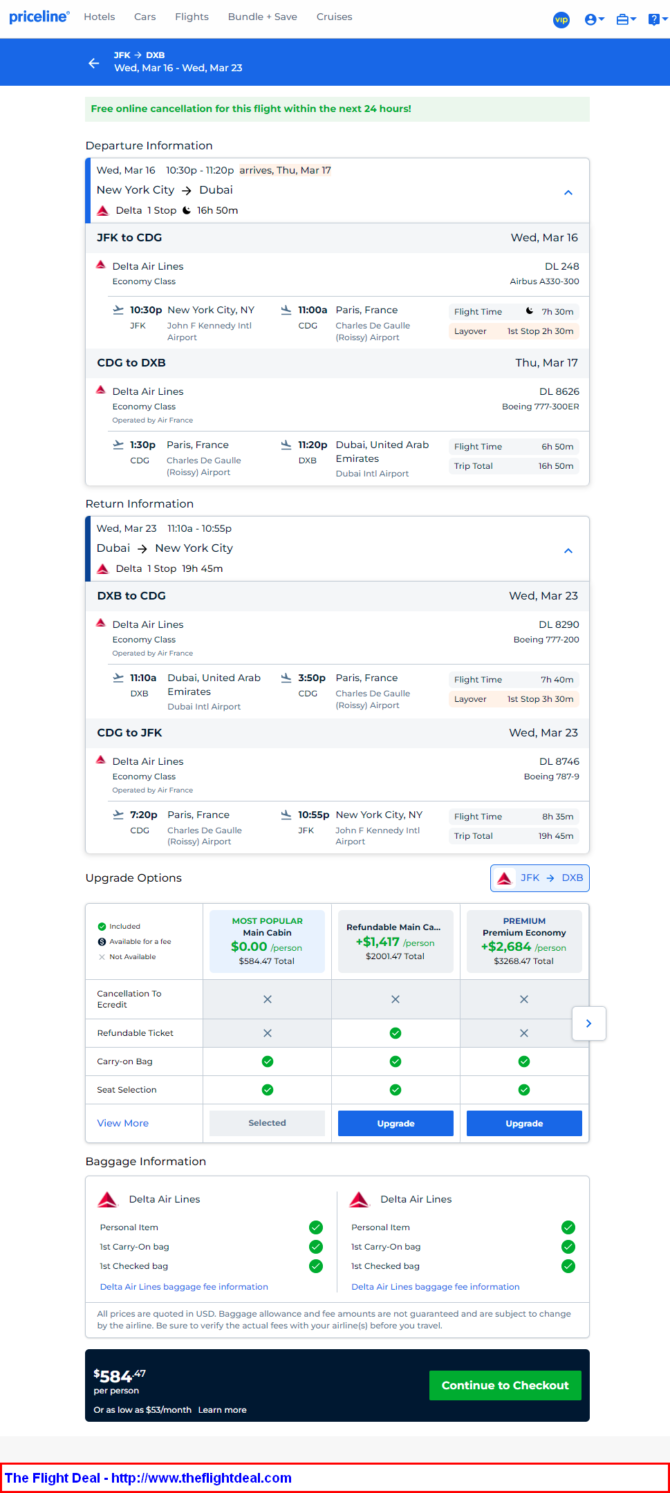The width and height of the screenshot is (670, 1493).
Task: Choose the Most Popular Main Cabin fare card
Action: (x=267, y=941)
